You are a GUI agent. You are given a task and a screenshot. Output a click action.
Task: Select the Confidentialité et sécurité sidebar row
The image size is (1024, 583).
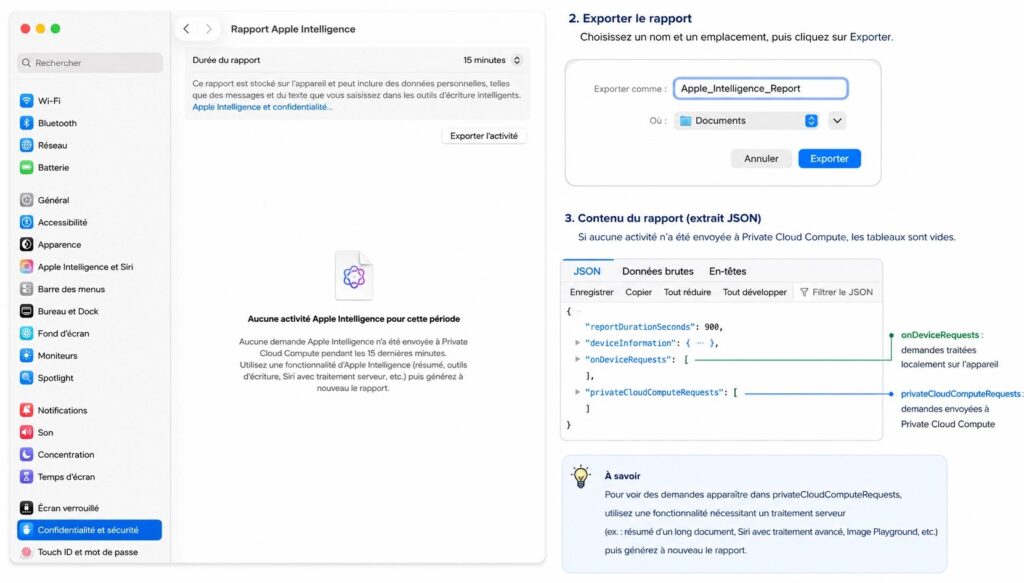(89, 529)
